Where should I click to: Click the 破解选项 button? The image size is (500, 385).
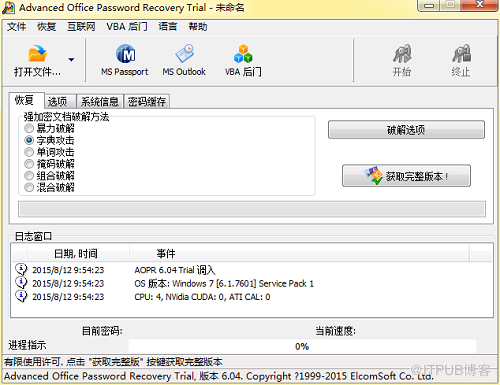click(x=406, y=130)
